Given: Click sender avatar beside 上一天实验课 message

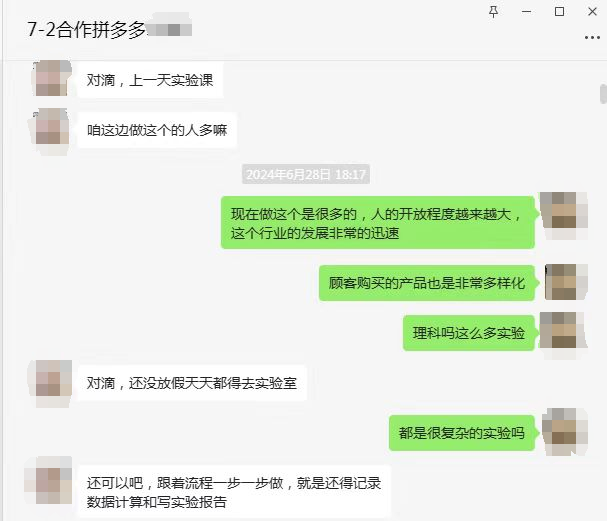Looking at the screenshot, I should point(51,78).
